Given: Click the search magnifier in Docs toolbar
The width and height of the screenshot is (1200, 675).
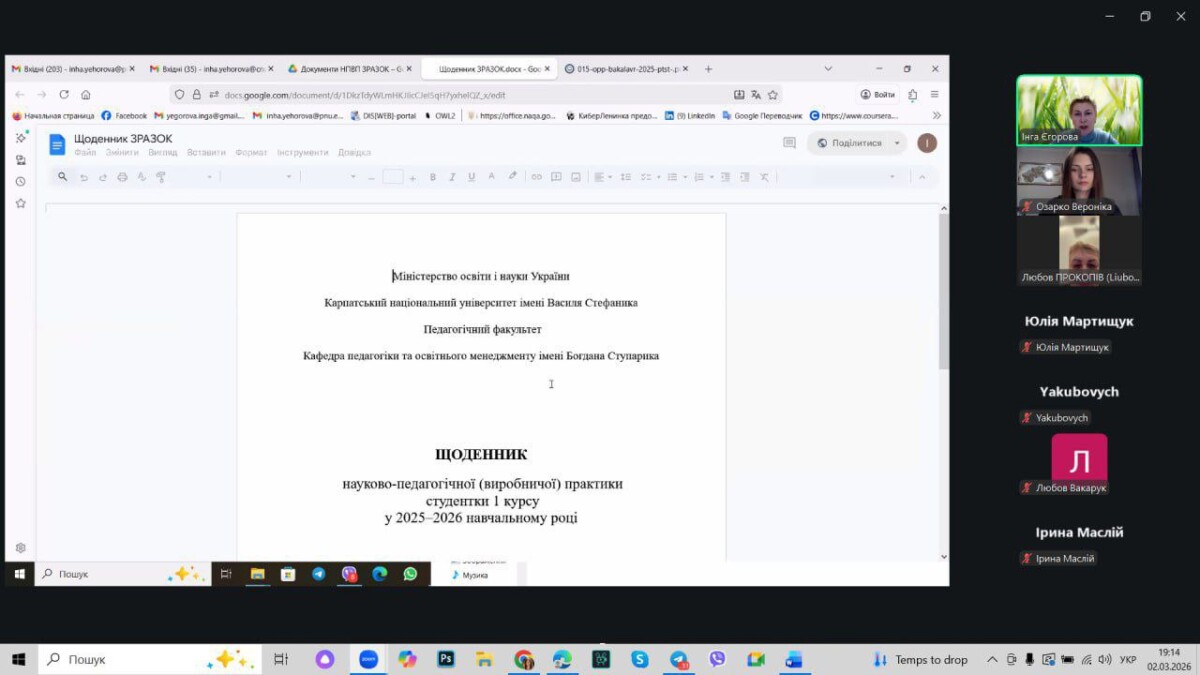Looking at the screenshot, I should [62, 177].
